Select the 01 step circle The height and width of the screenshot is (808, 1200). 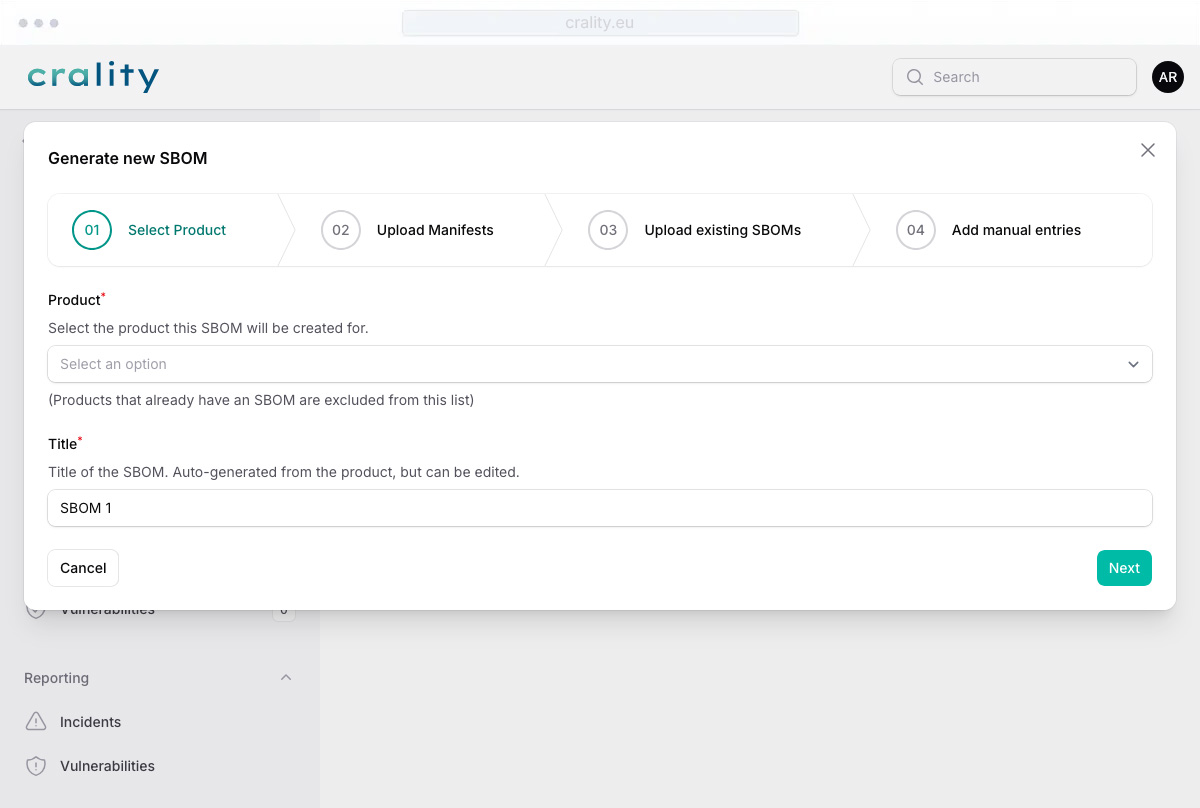click(92, 230)
